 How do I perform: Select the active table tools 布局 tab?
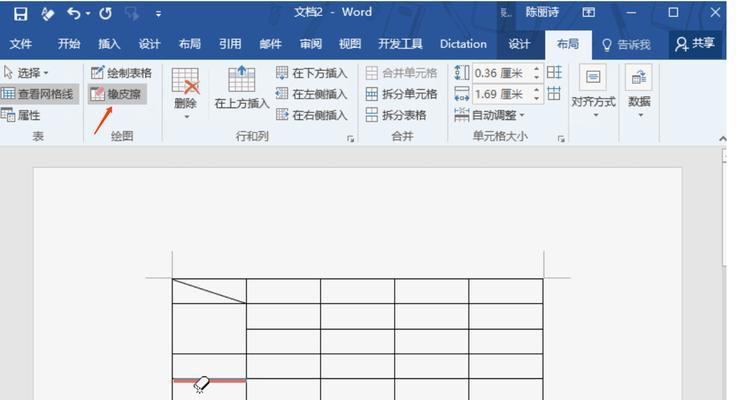(568, 44)
